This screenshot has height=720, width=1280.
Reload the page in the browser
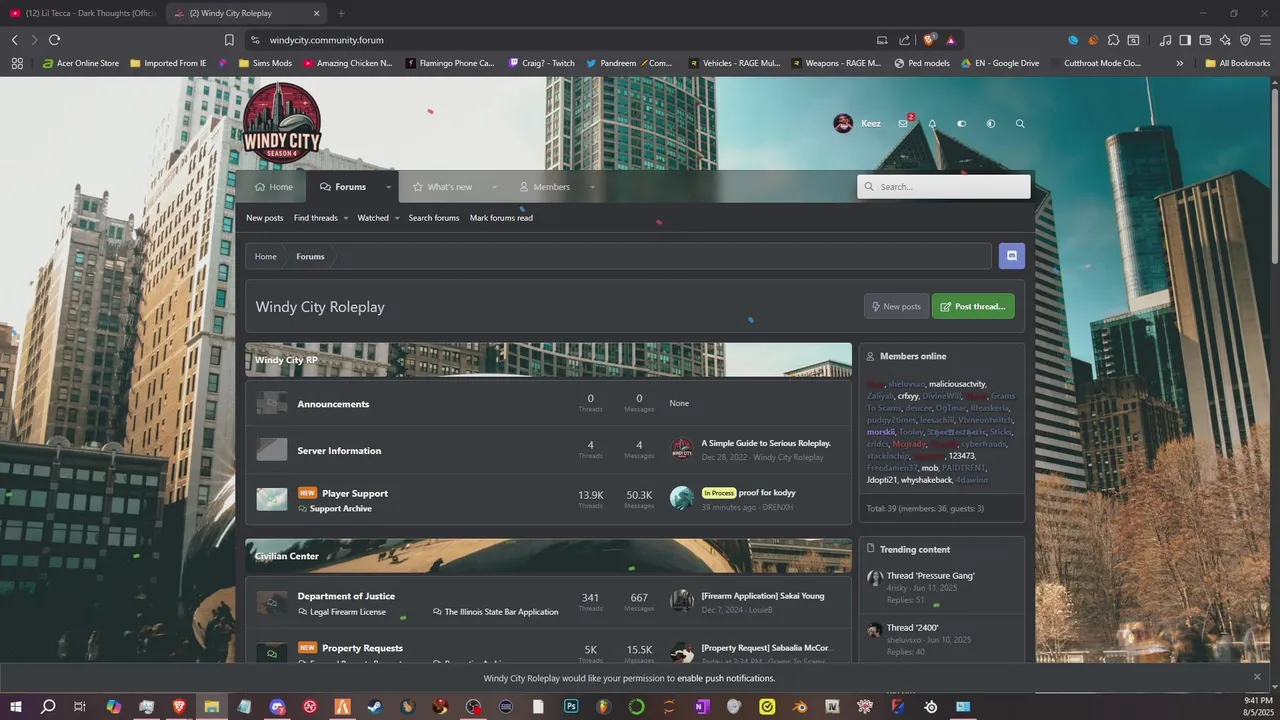tap(54, 40)
